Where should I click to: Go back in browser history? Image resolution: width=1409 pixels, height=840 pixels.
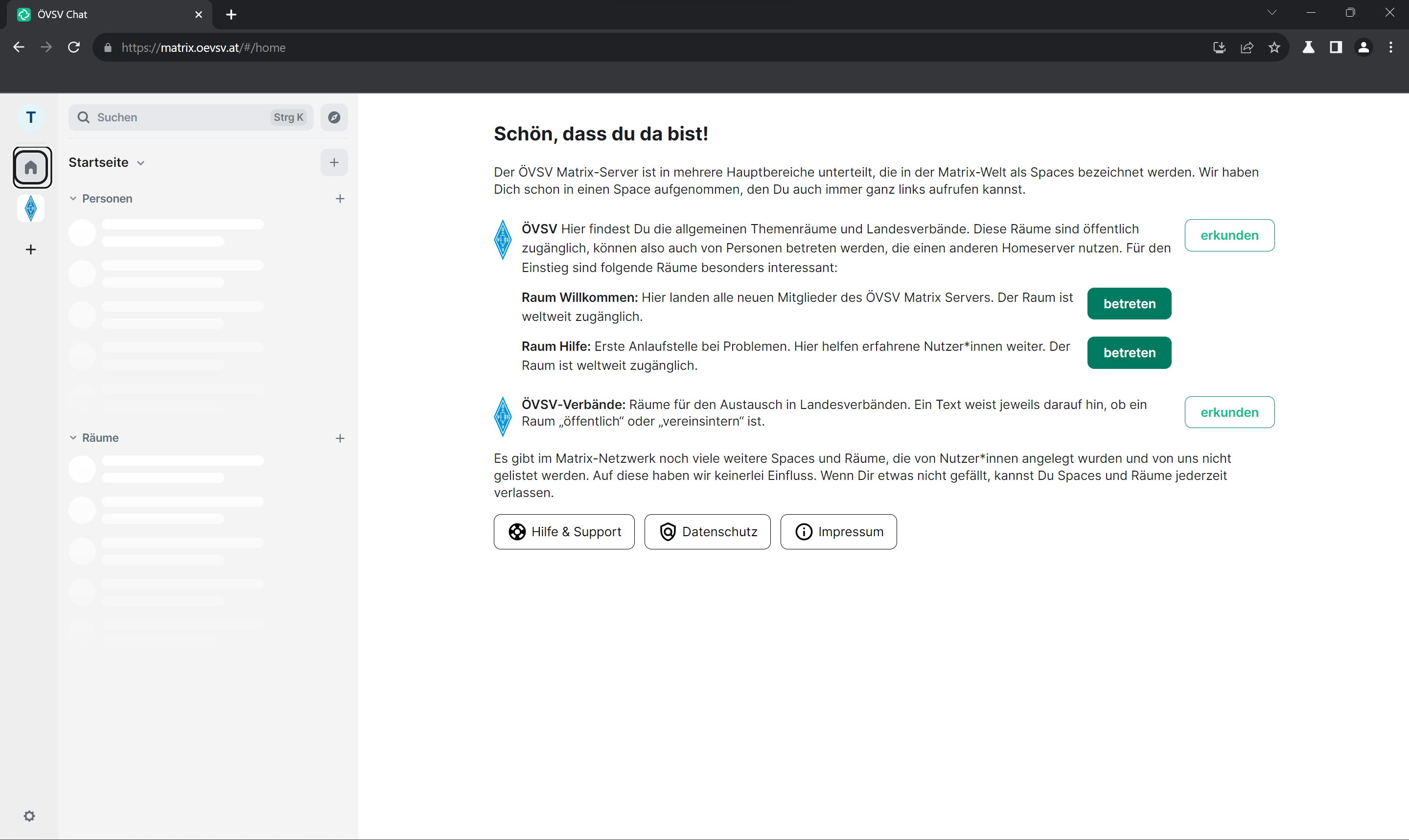(x=19, y=47)
